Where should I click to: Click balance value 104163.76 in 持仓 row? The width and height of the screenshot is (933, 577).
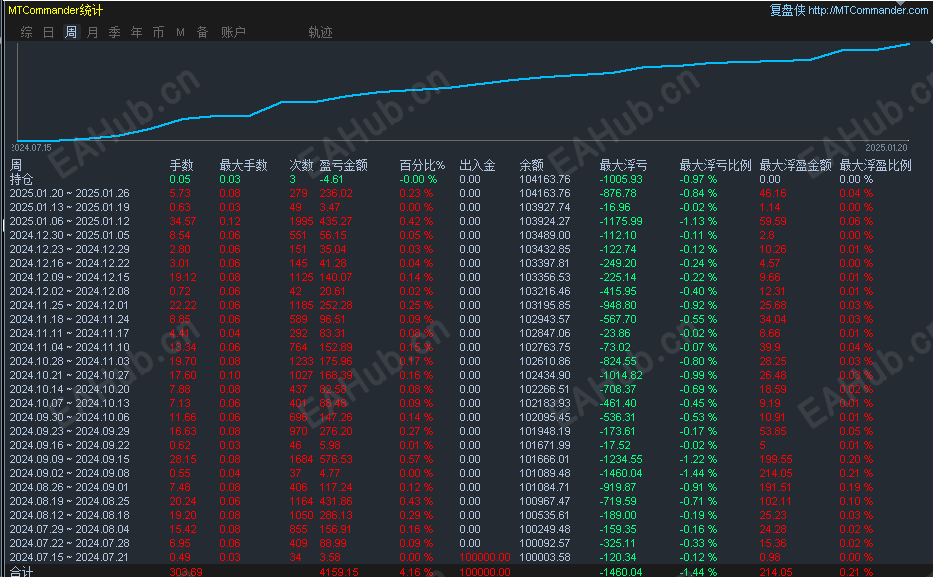[x=544, y=179]
